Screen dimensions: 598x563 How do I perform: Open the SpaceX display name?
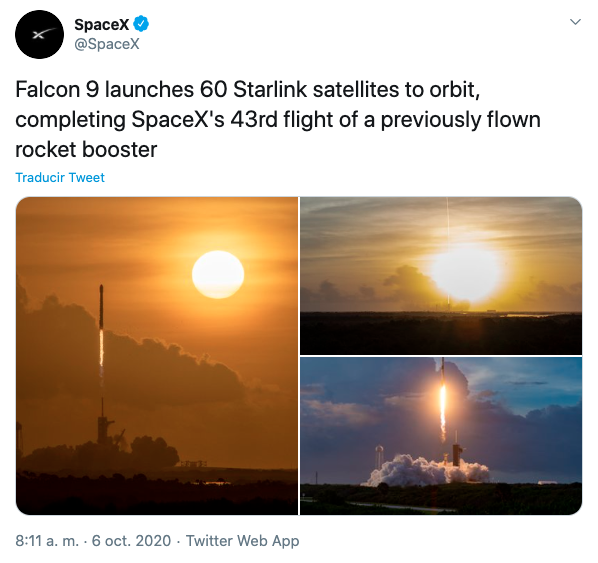101,24
